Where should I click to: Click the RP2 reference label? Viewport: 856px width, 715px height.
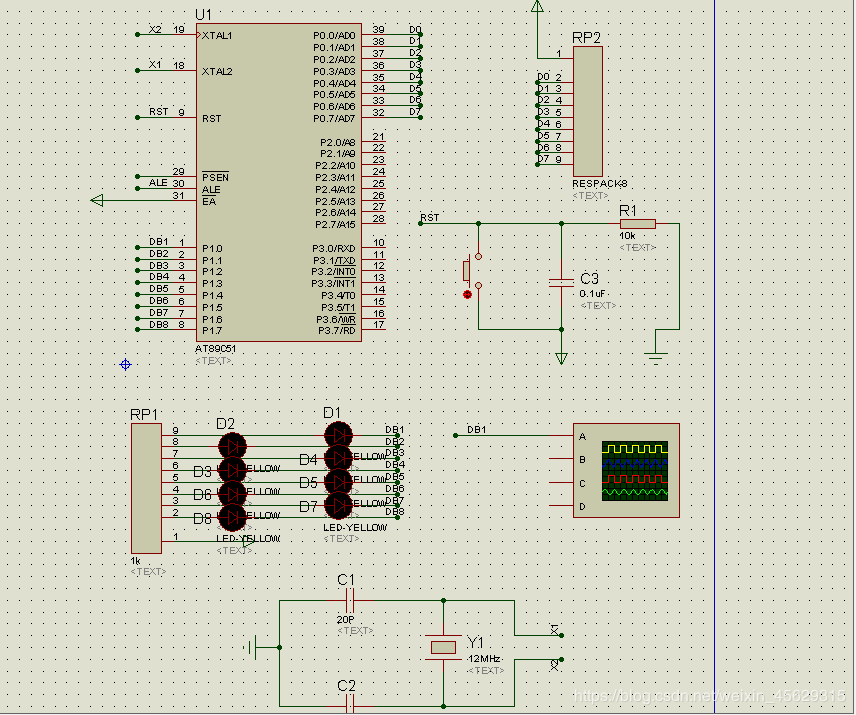tap(586, 38)
